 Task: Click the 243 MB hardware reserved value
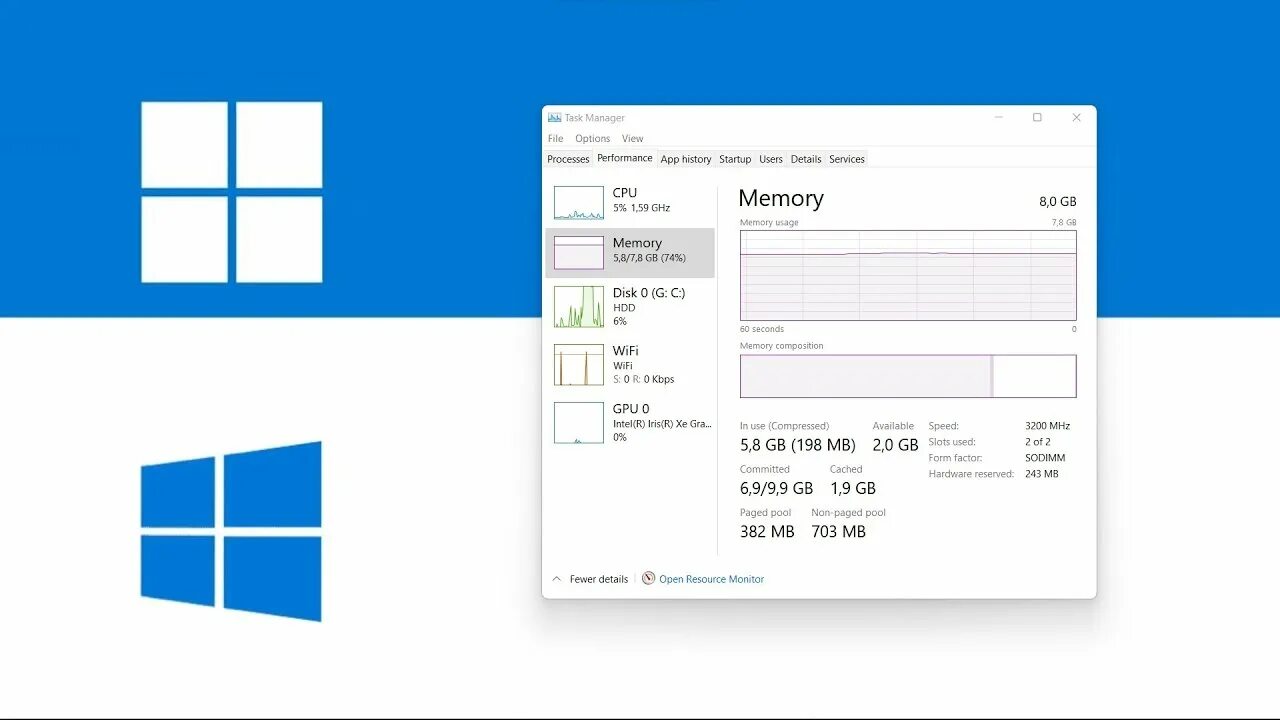[1041, 474]
